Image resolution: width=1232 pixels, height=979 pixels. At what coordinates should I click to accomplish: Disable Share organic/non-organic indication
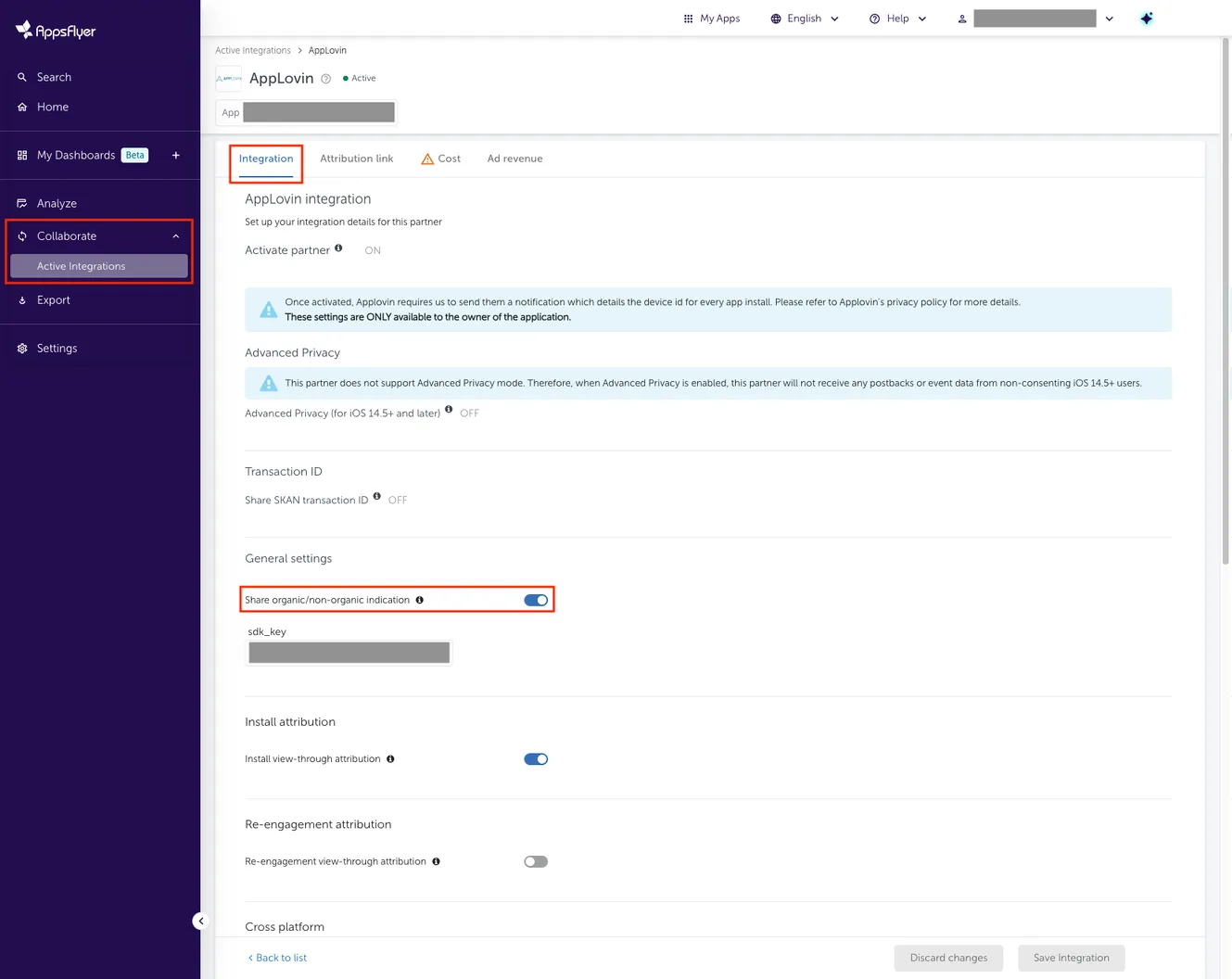click(536, 600)
